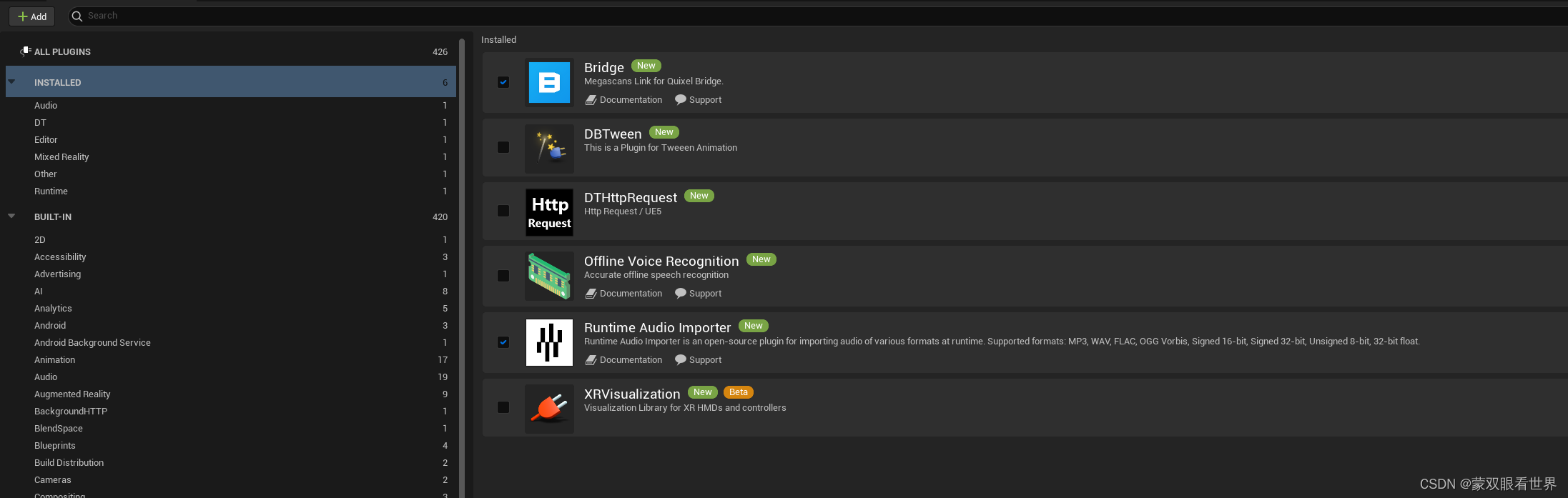Screen dimensions: 1568x498
Task: Click the XRVisualization plugin title
Action: click(632, 394)
